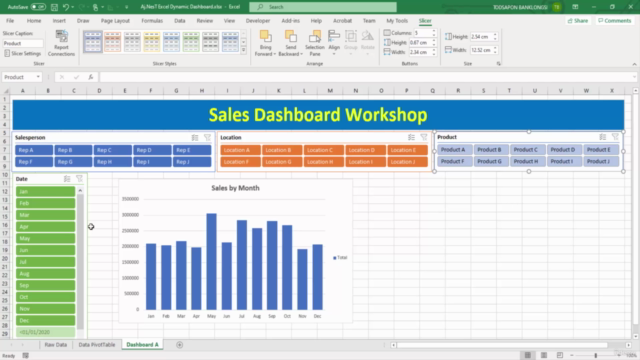Open Send Backward dropdown arrow

point(301,54)
